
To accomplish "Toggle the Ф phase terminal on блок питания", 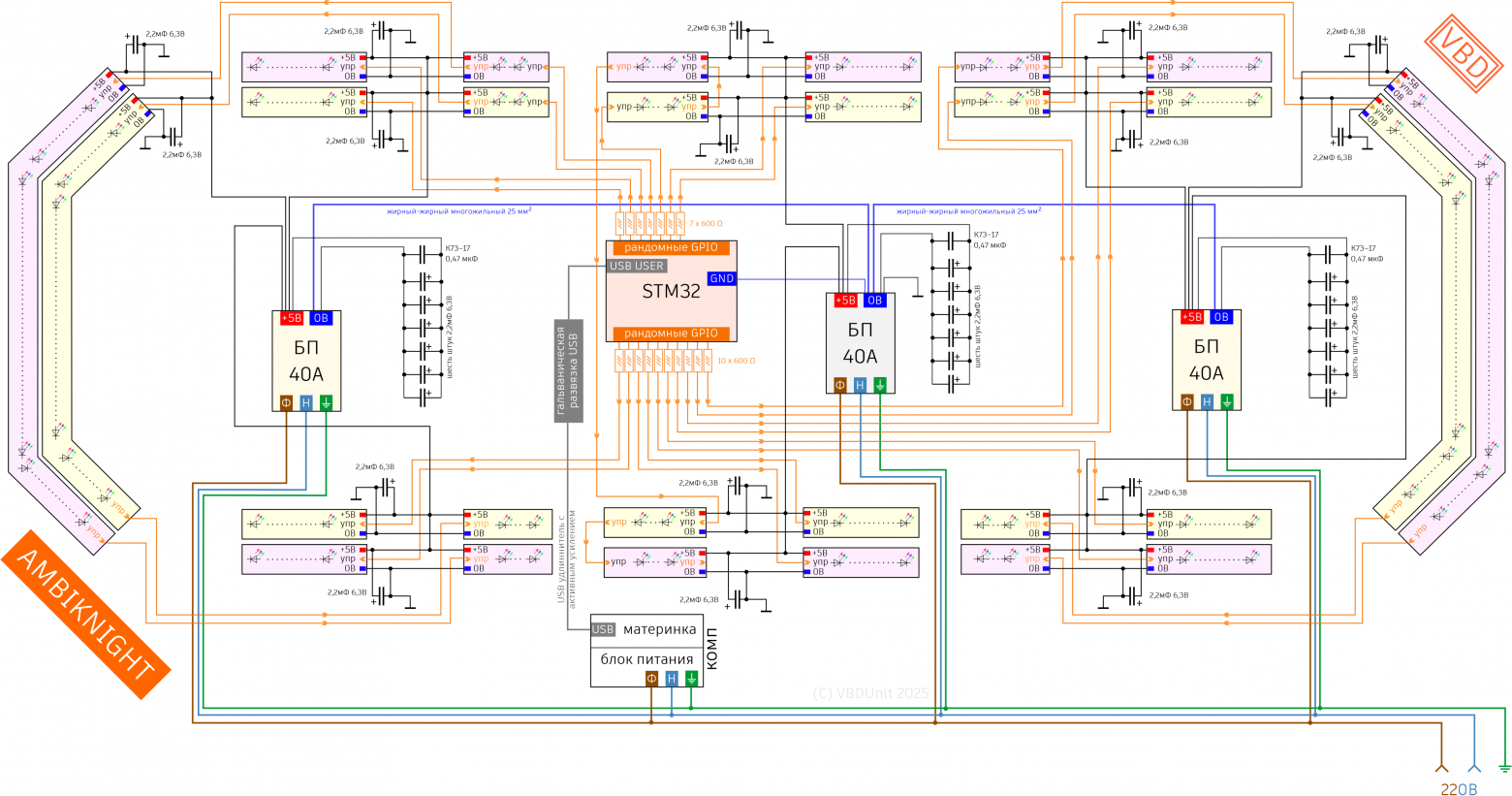I will coord(650,676).
